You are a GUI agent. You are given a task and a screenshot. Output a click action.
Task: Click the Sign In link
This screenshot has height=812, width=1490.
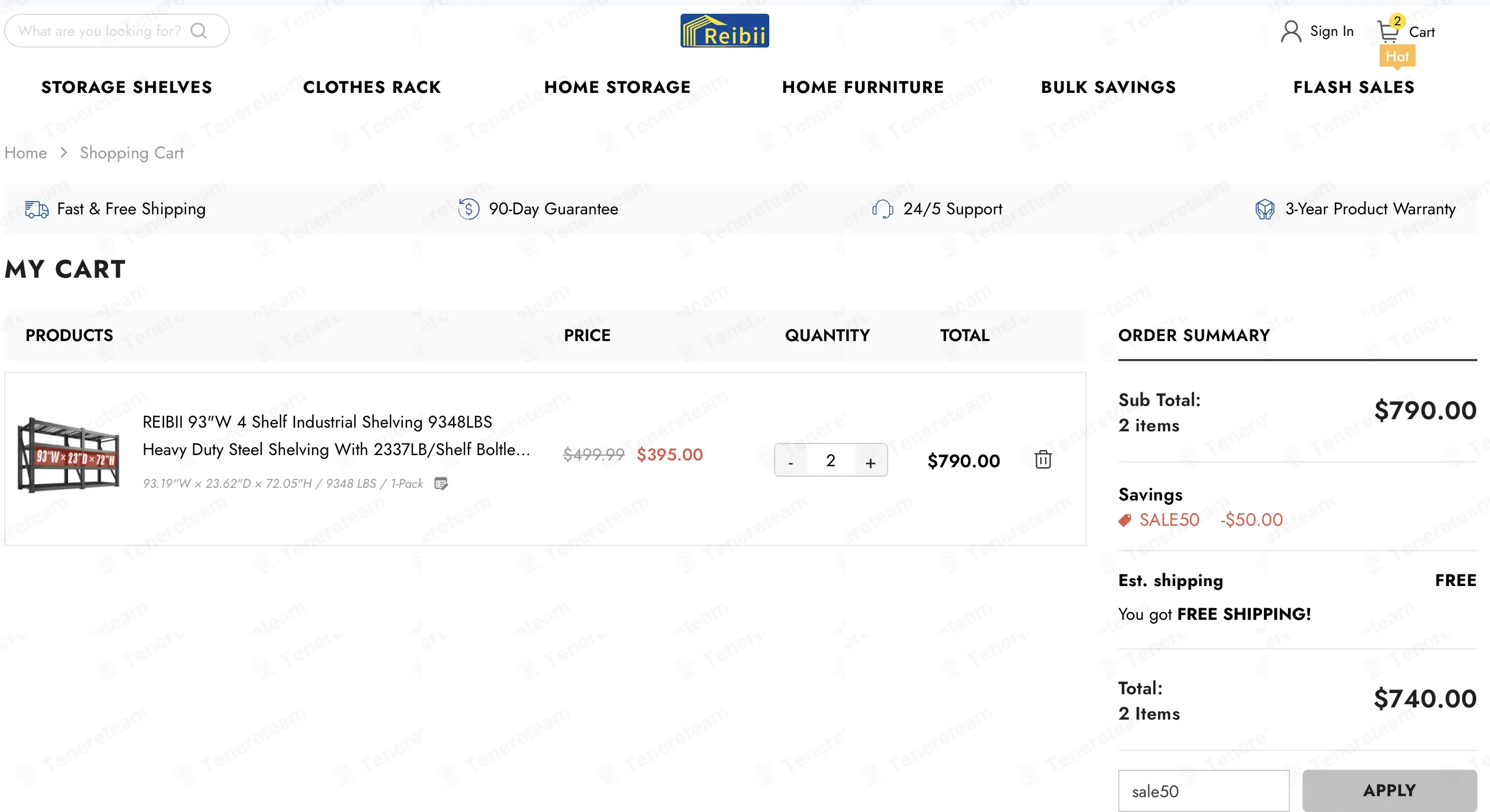(1332, 31)
